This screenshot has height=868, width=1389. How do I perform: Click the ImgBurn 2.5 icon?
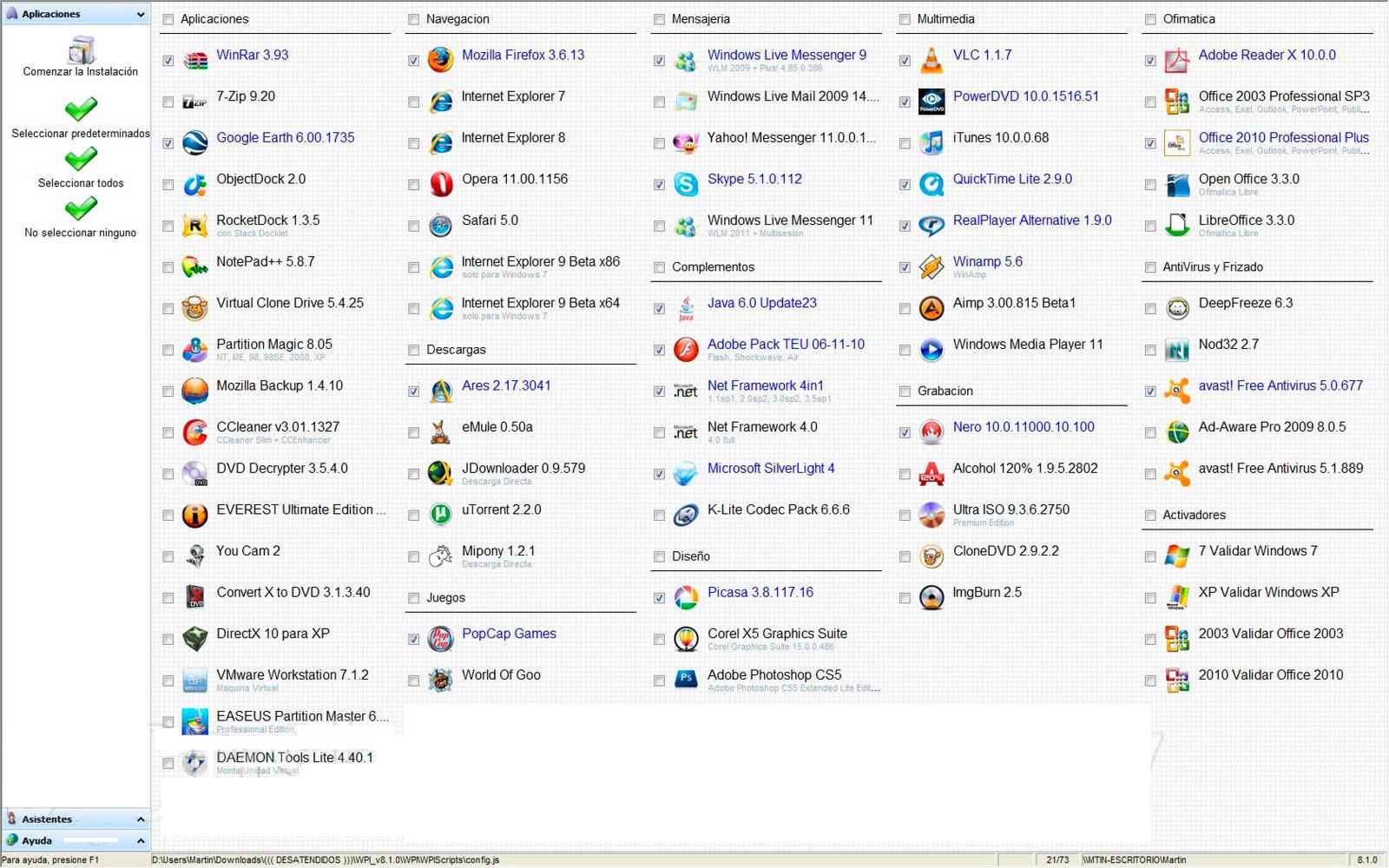(x=931, y=598)
